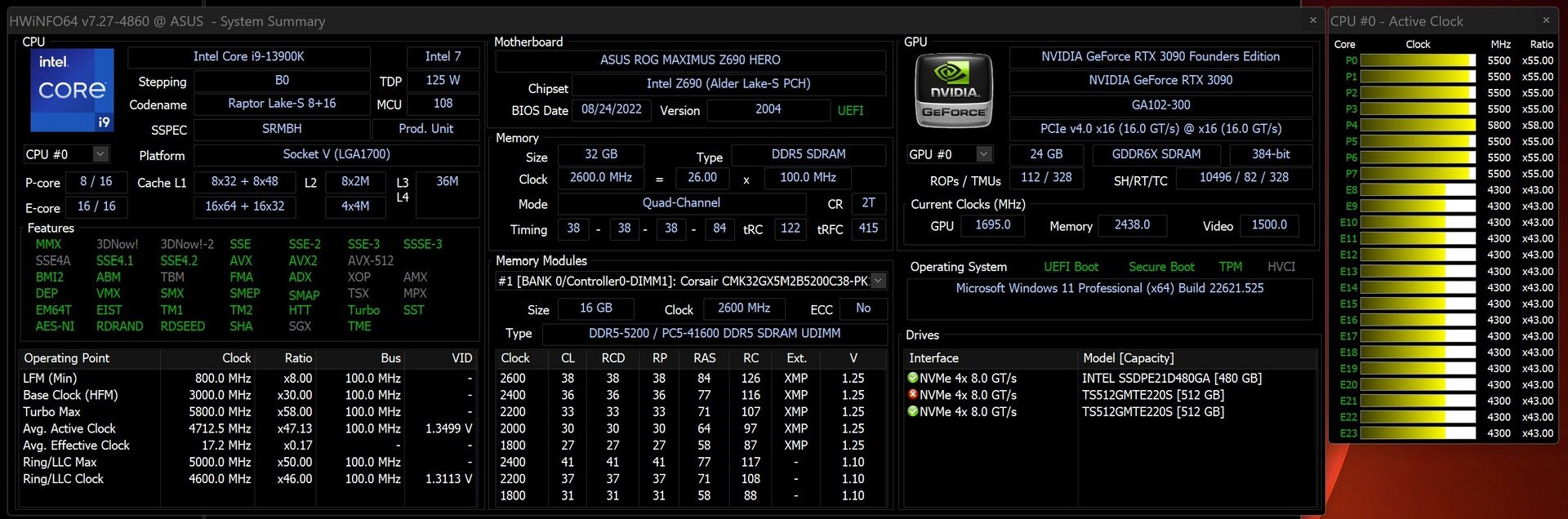The image size is (1568, 519).
Task: Click the Quad-Channel memory mode value
Action: point(681,203)
